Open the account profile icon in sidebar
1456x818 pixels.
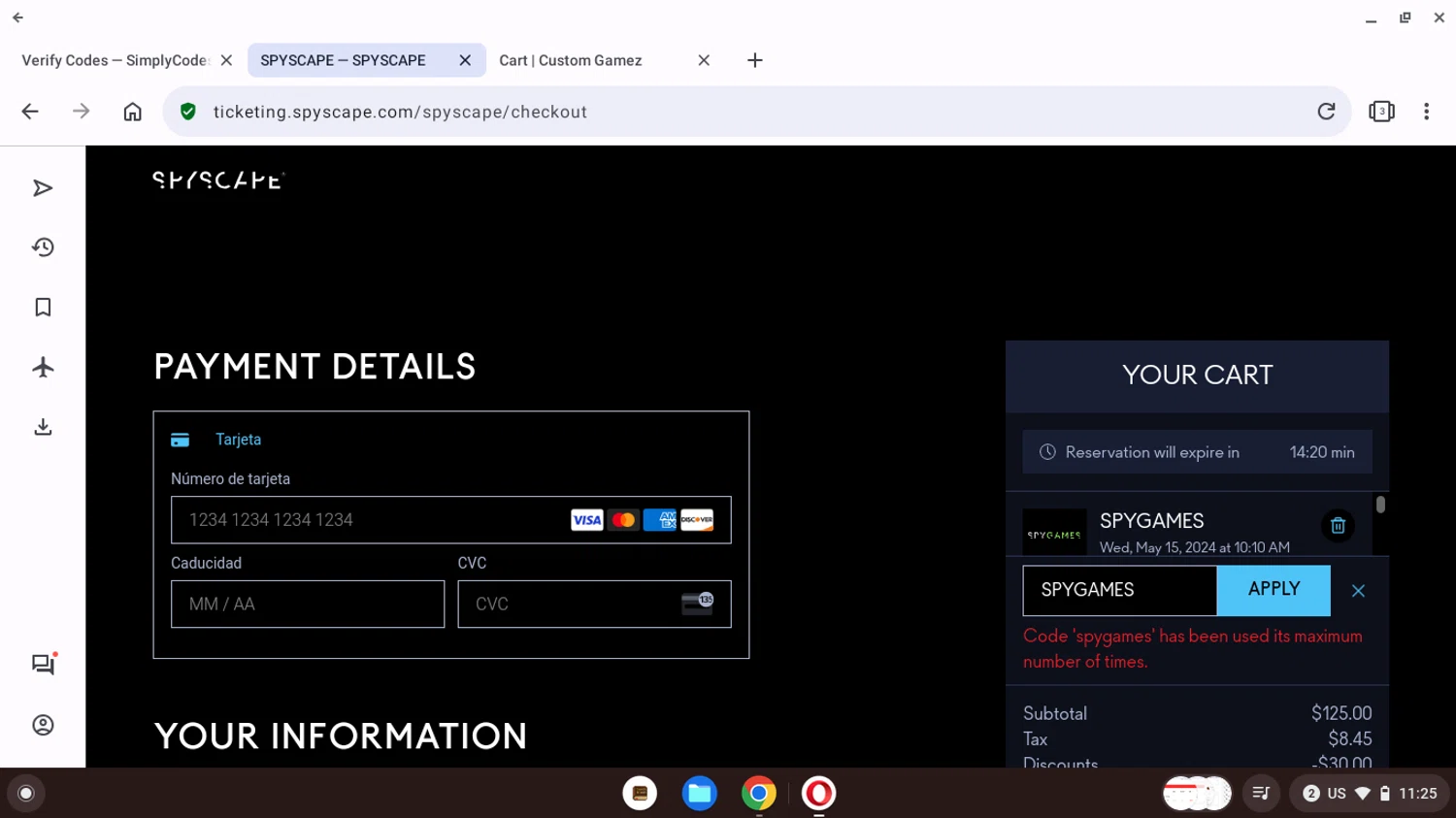coord(43,725)
